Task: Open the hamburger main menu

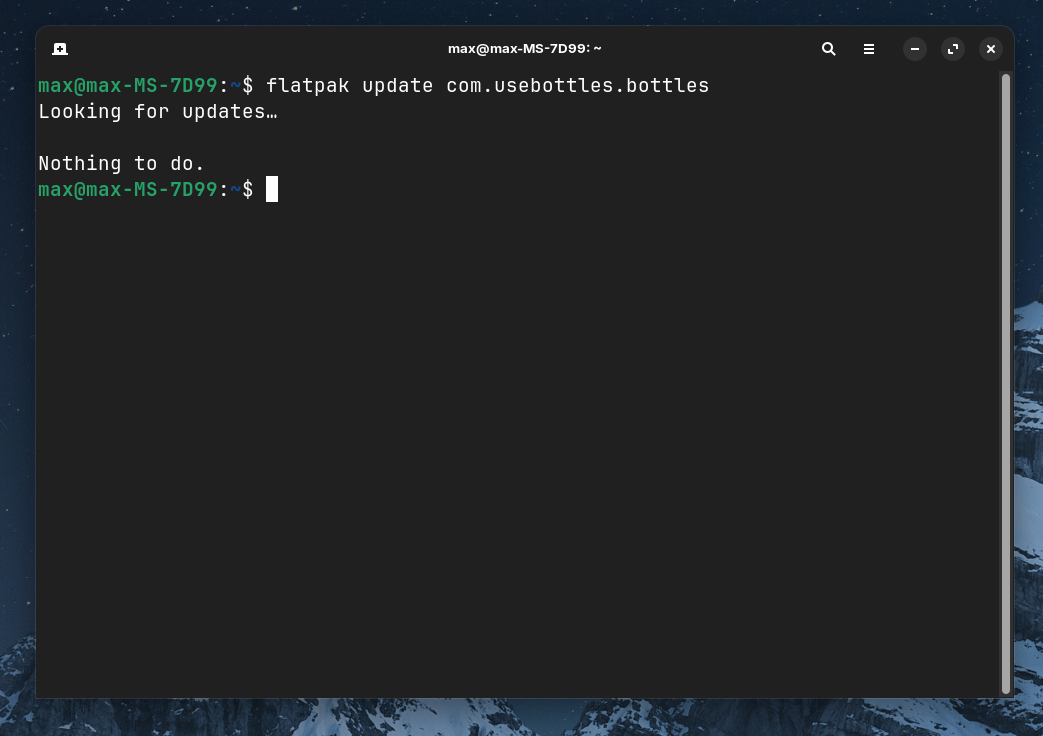Action: pos(869,49)
